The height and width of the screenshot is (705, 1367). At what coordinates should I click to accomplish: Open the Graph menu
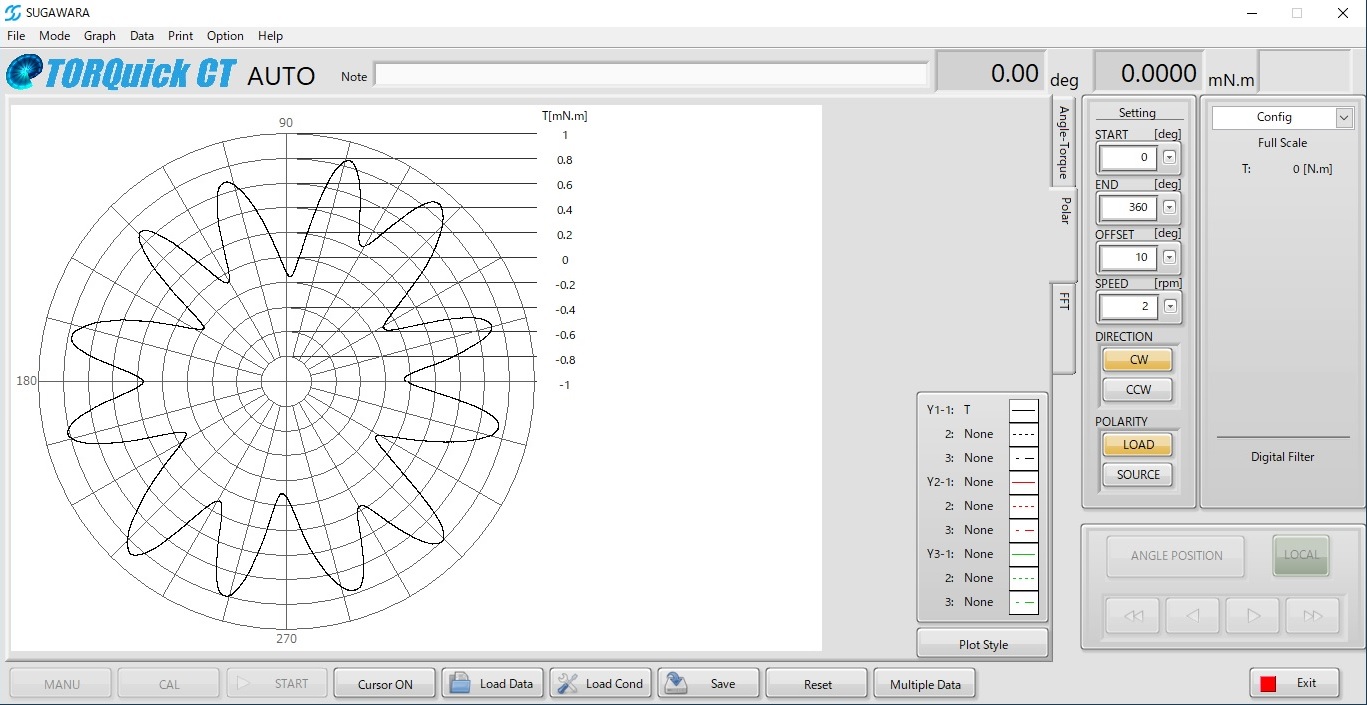pyautogui.click(x=100, y=35)
